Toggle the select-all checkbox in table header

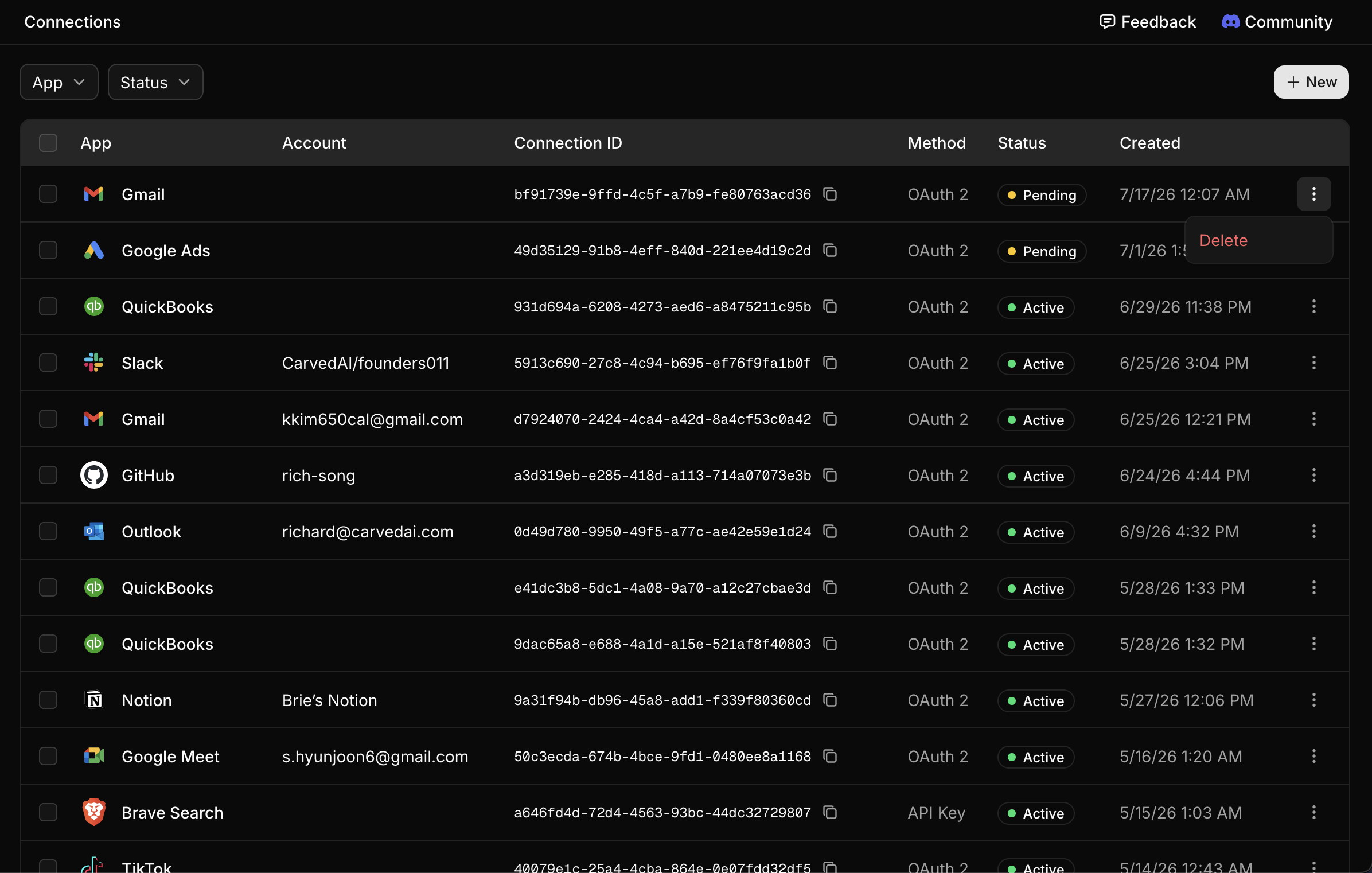[x=48, y=143]
